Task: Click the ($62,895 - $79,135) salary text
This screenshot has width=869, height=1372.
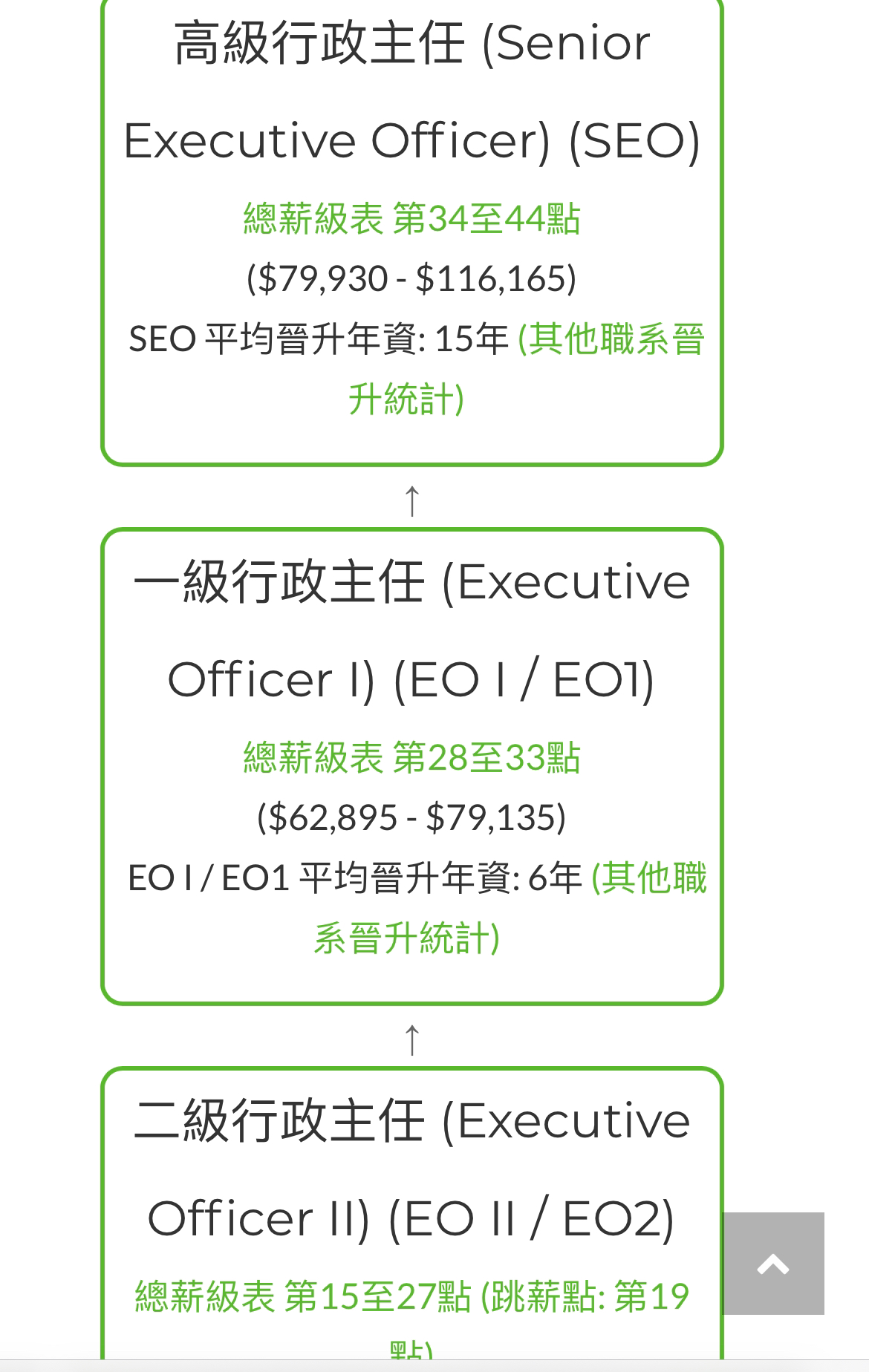Action: pos(411,818)
